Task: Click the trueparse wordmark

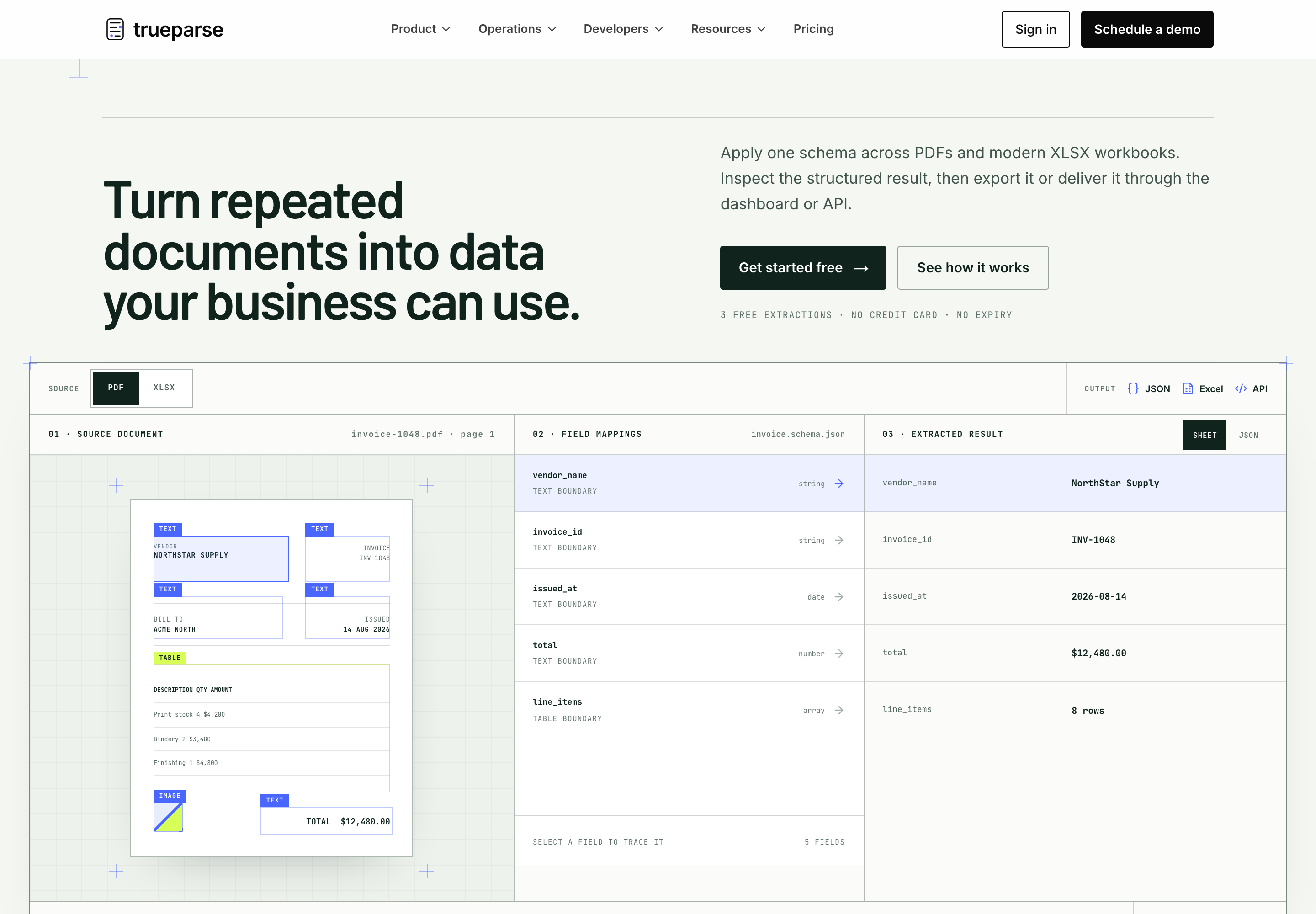Action: pyautogui.click(x=178, y=29)
